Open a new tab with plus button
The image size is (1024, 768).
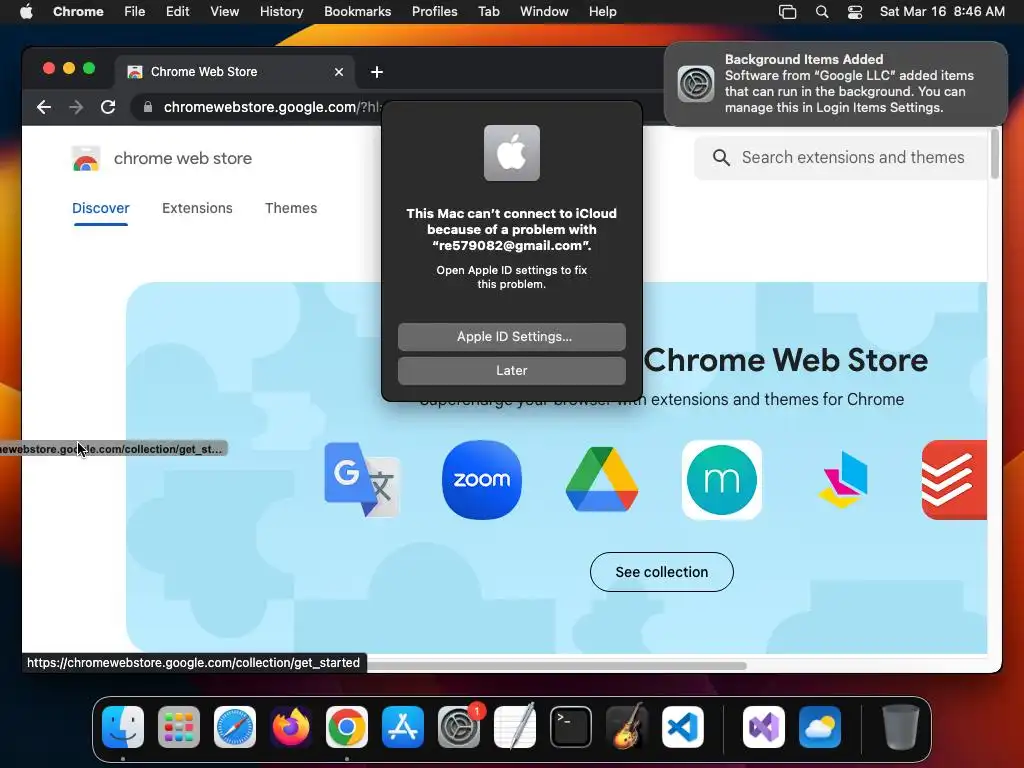377,72
